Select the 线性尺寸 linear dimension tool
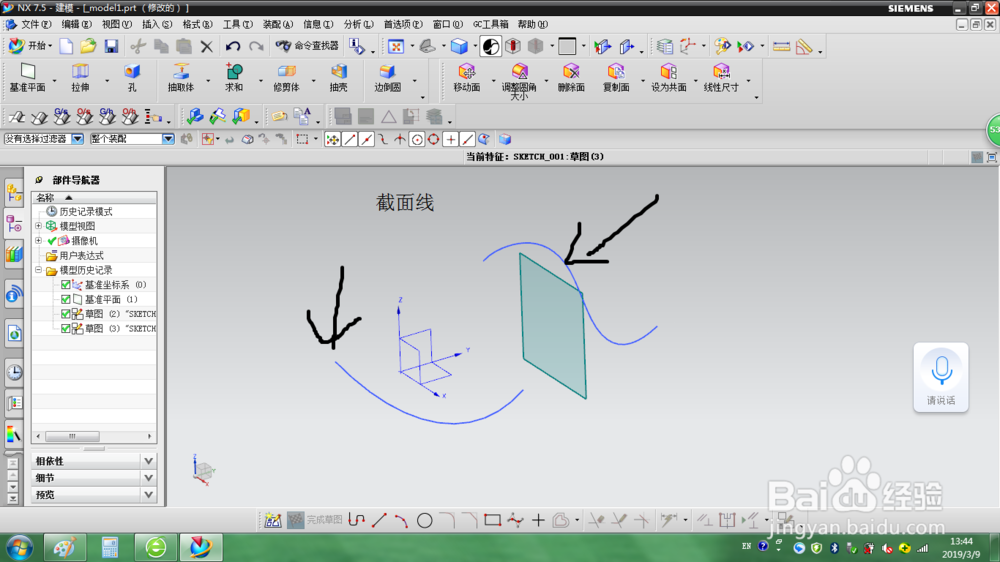 coord(721,78)
